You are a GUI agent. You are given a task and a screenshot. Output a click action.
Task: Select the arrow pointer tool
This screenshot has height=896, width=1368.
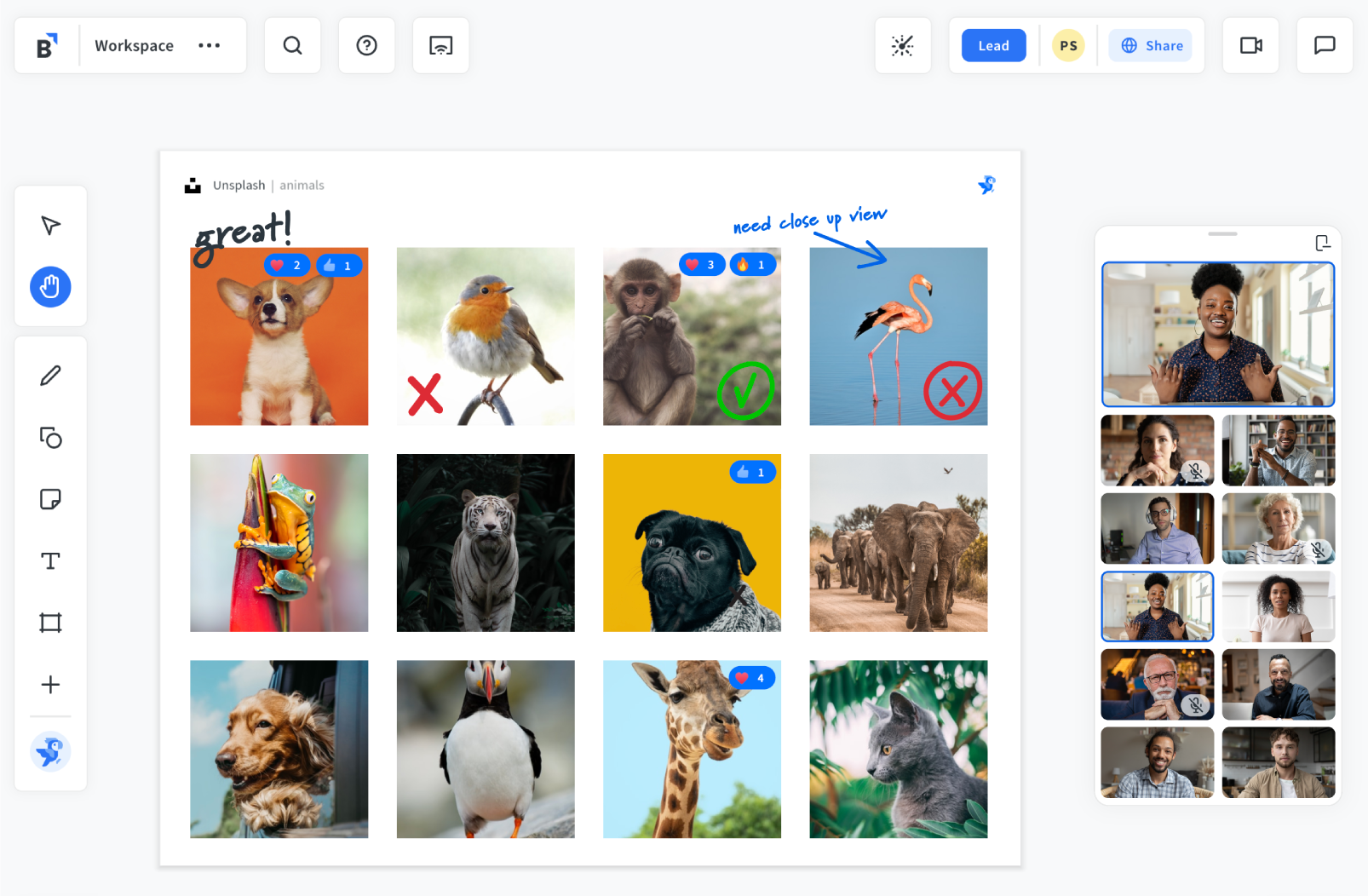click(50, 226)
